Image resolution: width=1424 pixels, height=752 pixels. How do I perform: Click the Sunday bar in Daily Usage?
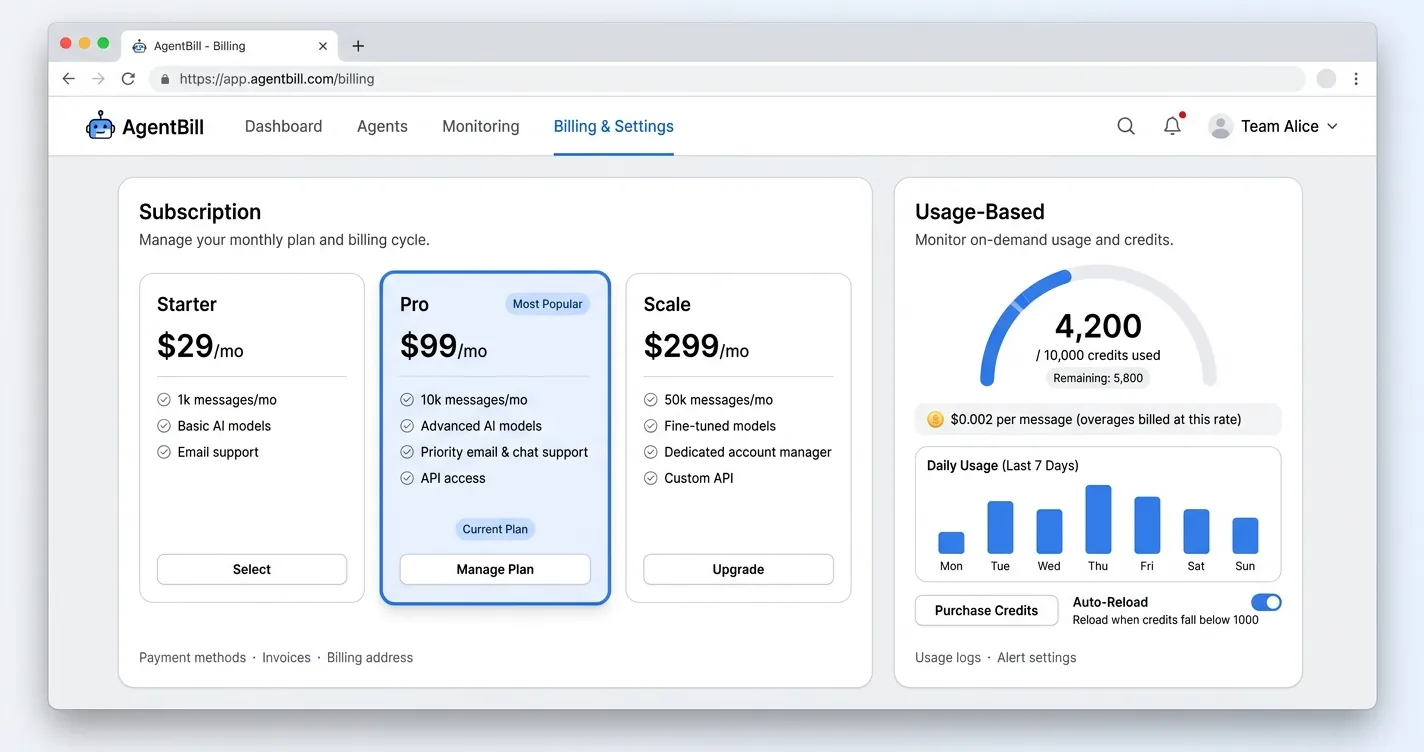[x=1245, y=535]
